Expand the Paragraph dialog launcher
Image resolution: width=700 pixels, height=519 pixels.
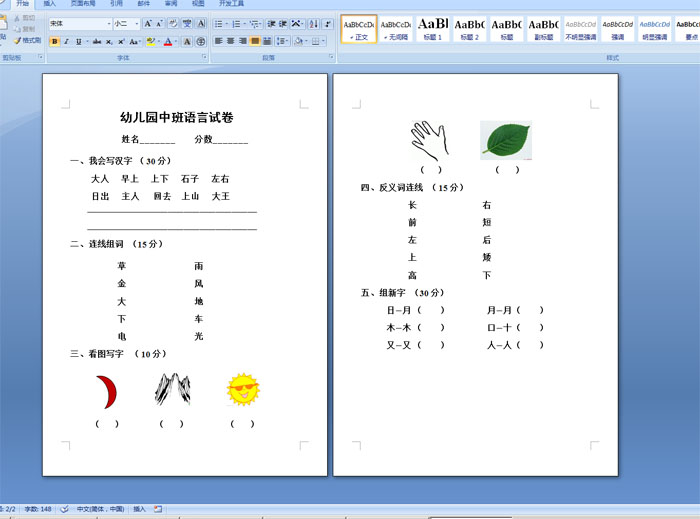(331, 57)
